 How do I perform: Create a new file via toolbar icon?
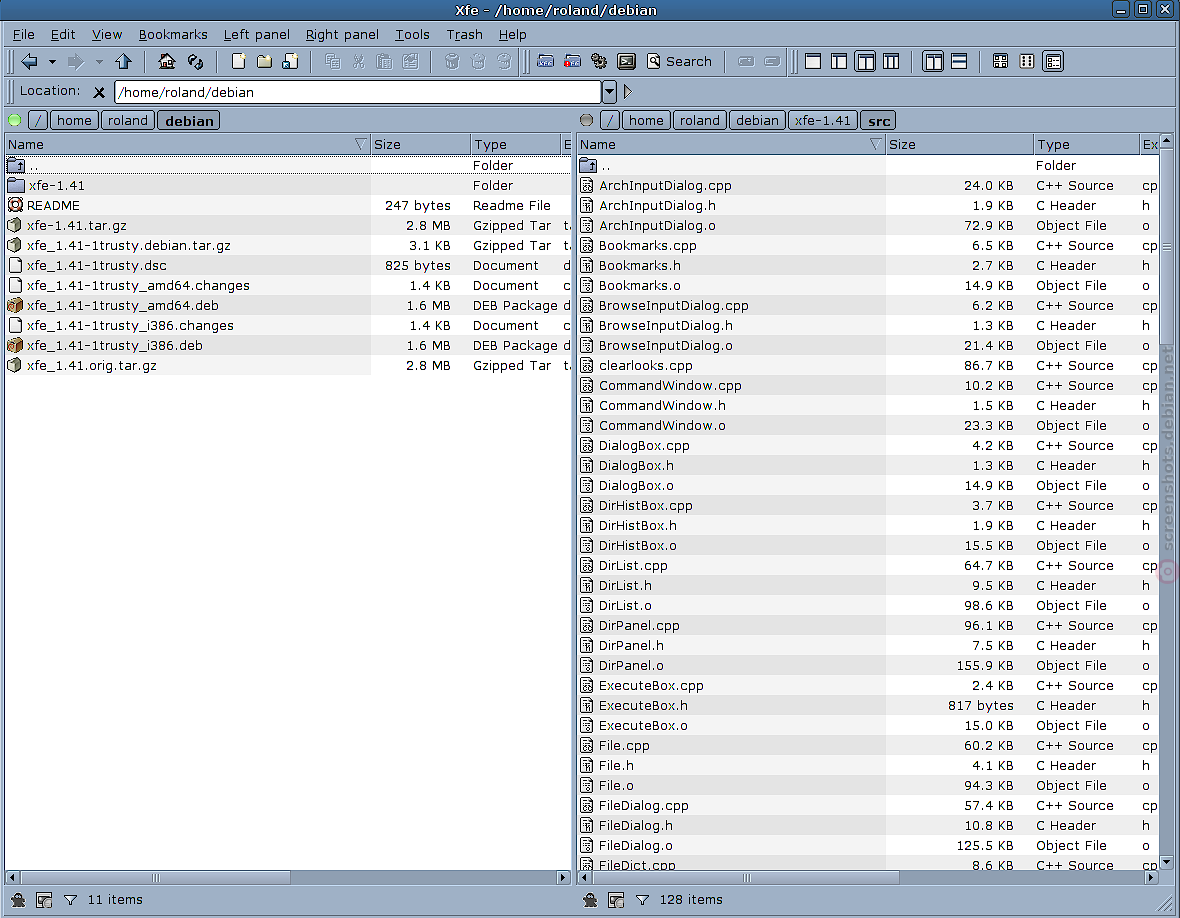click(239, 62)
